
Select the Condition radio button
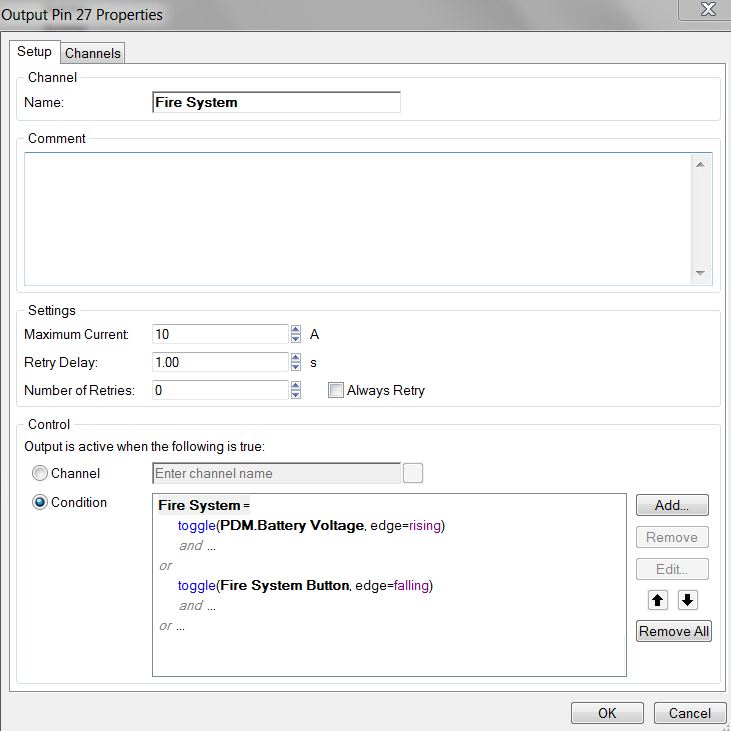point(40,502)
